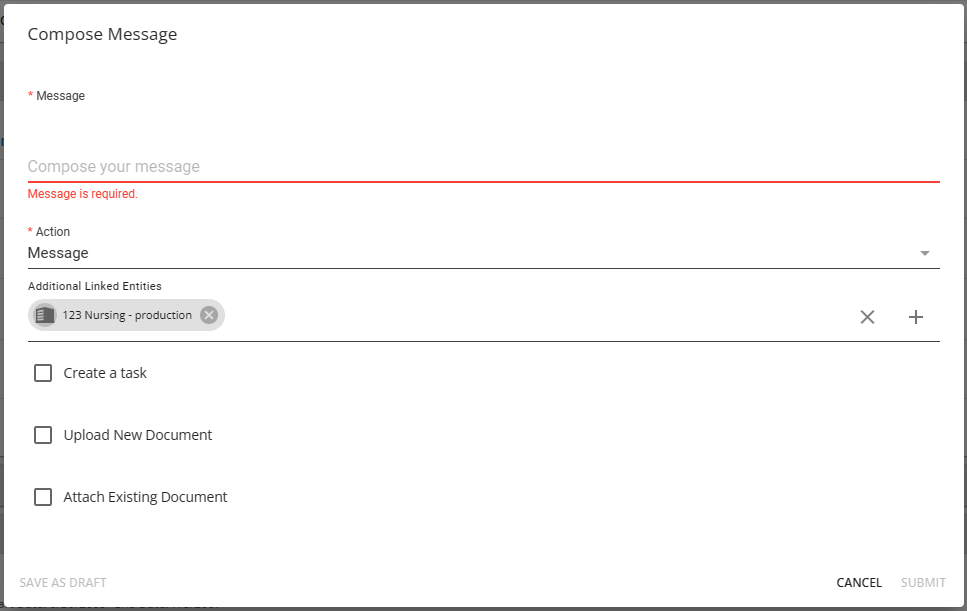
Task: Remove the 123 Nursing - production chip
Action: (x=209, y=315)
